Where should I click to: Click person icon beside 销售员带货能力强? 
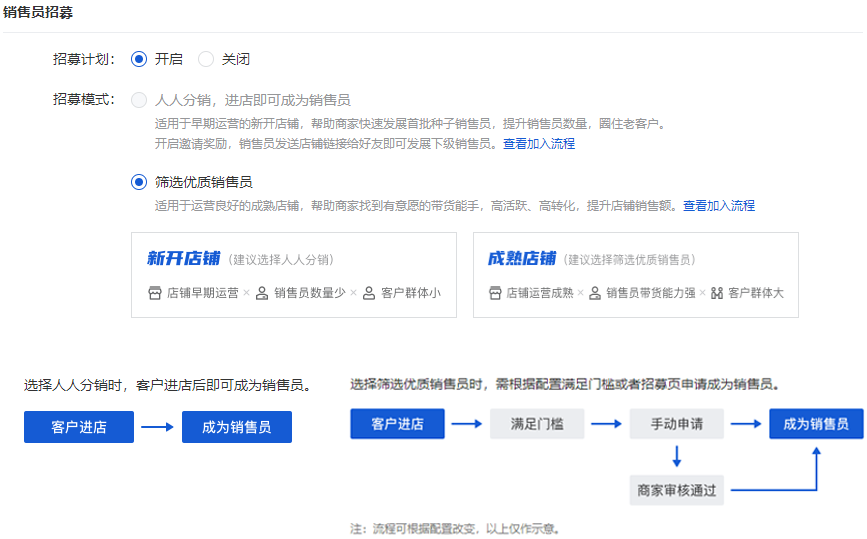pyautogui.click(x=595, y=293)
